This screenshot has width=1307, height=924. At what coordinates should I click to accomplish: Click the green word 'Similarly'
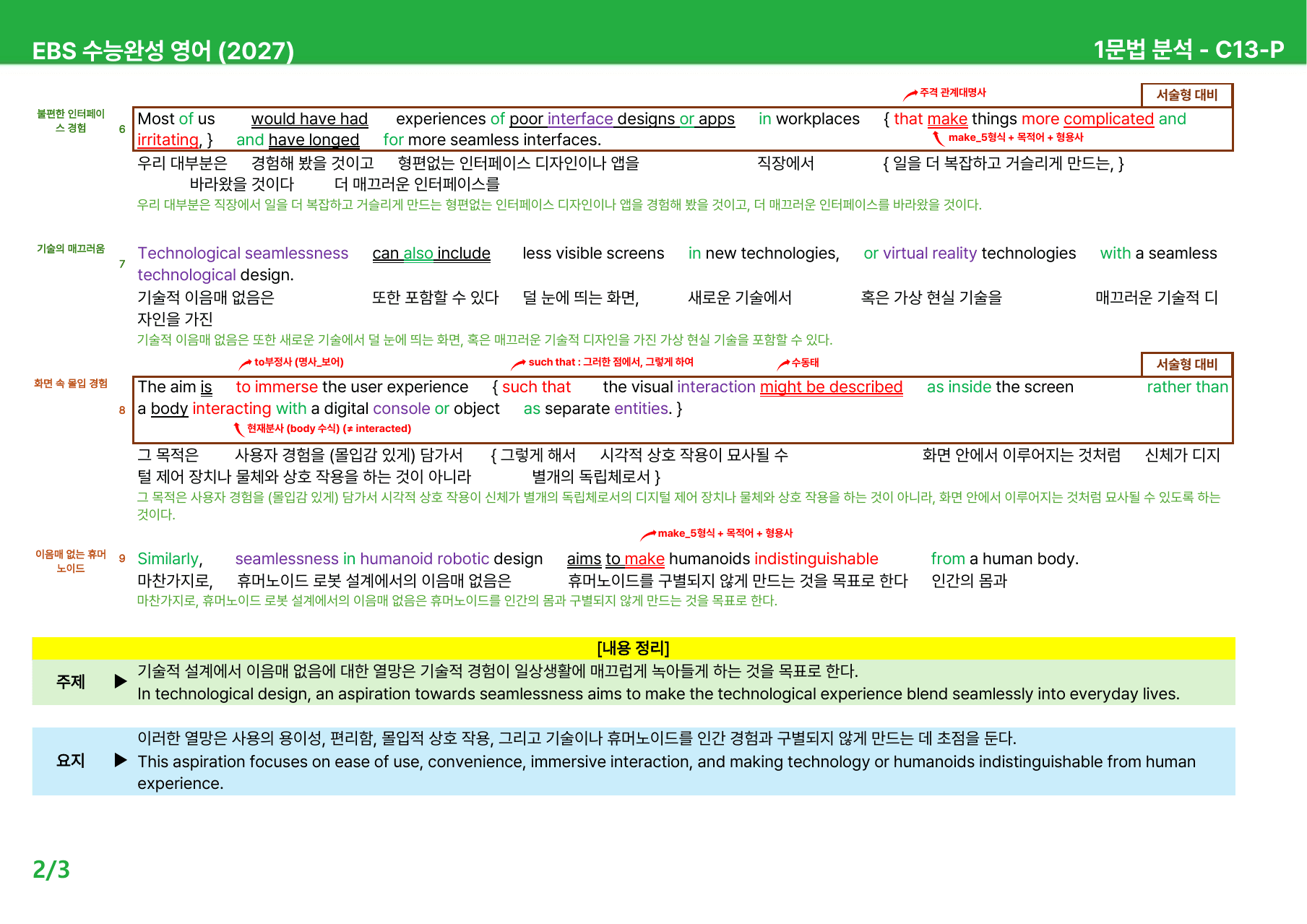168,559
